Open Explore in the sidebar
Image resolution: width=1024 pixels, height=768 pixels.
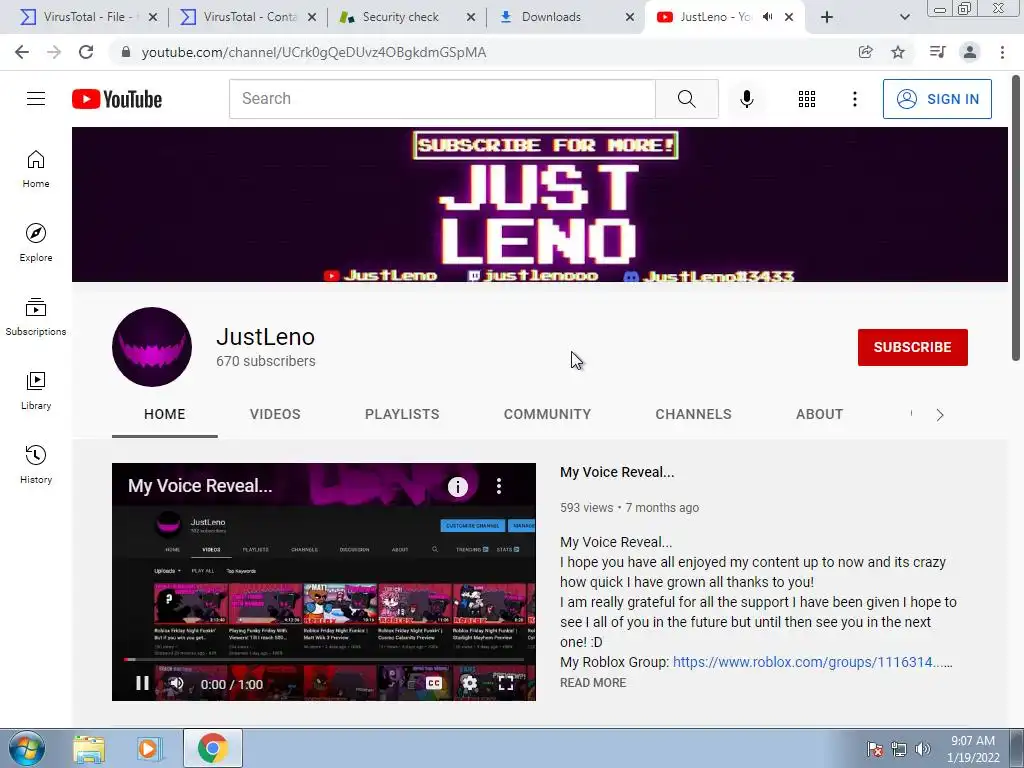pos(36,243)
